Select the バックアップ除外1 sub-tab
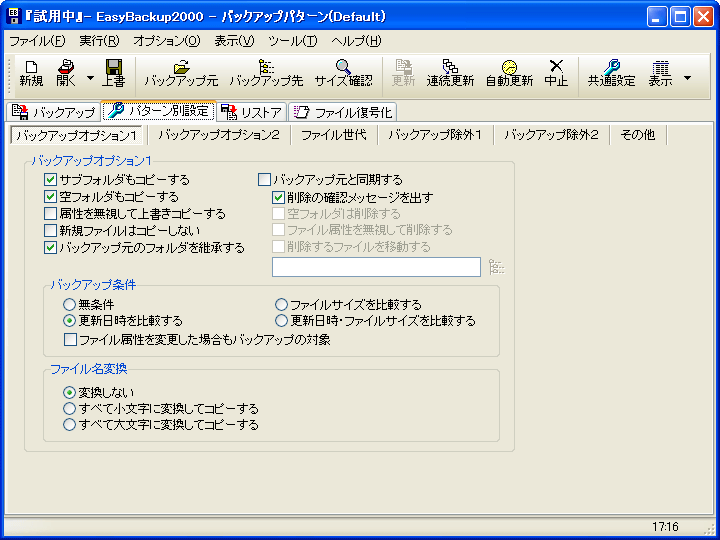The width and height of the screenshot is (720, 540). [435, 135]
